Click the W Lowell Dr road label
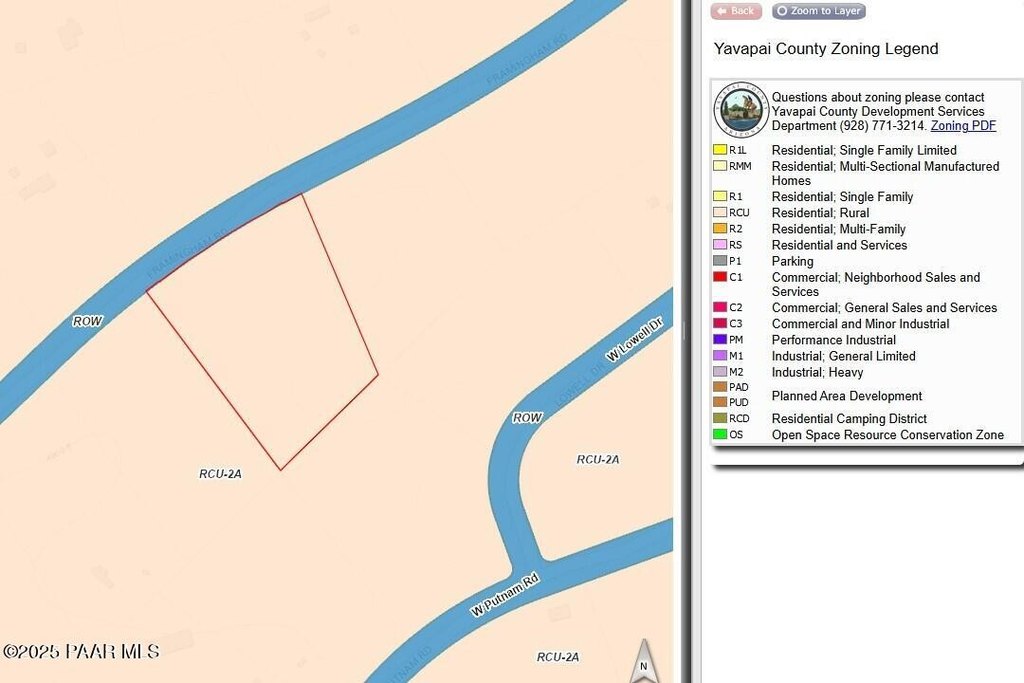 [x=635, y=342]
